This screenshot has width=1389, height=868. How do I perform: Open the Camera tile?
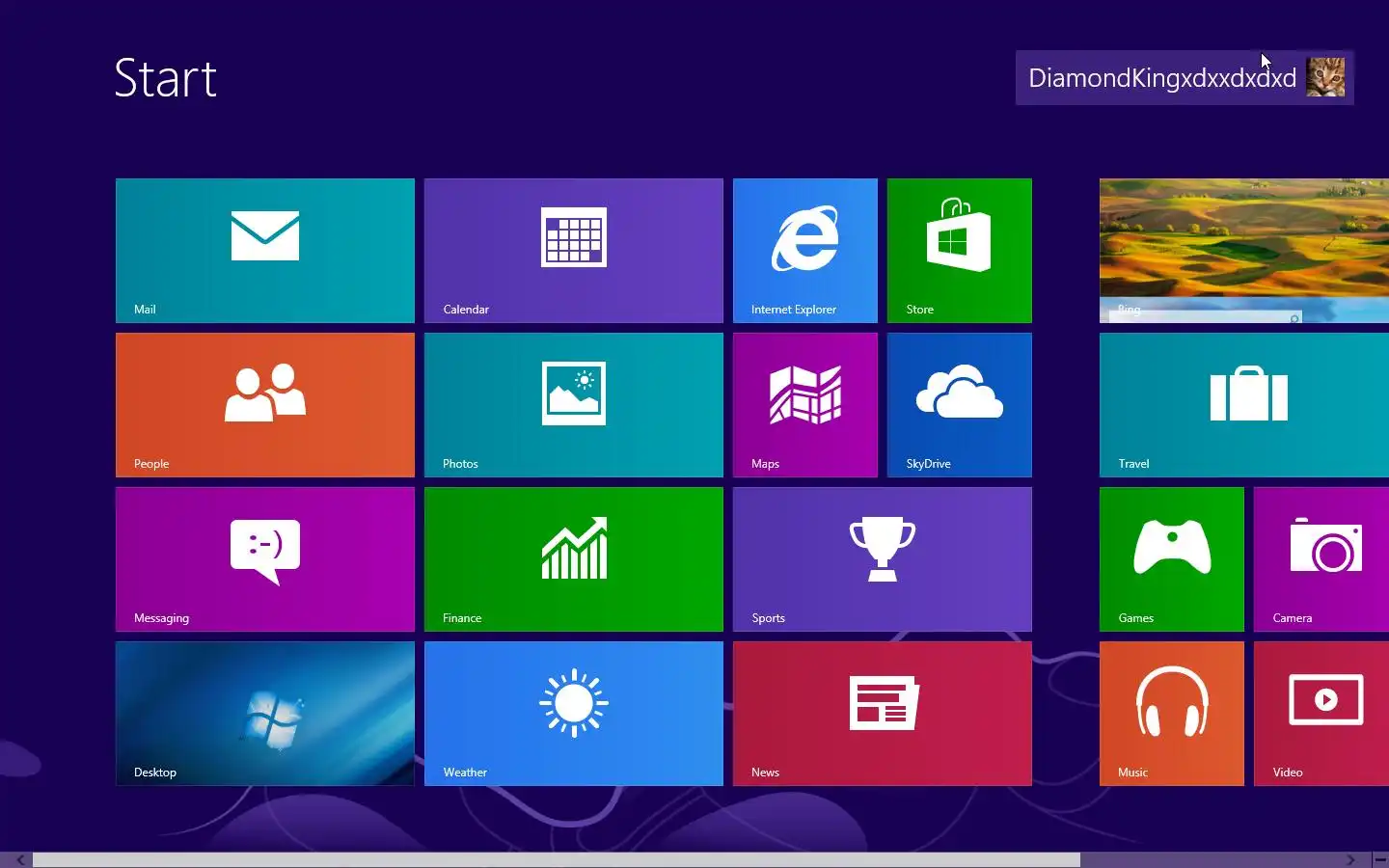click(x=1321, y=559)
